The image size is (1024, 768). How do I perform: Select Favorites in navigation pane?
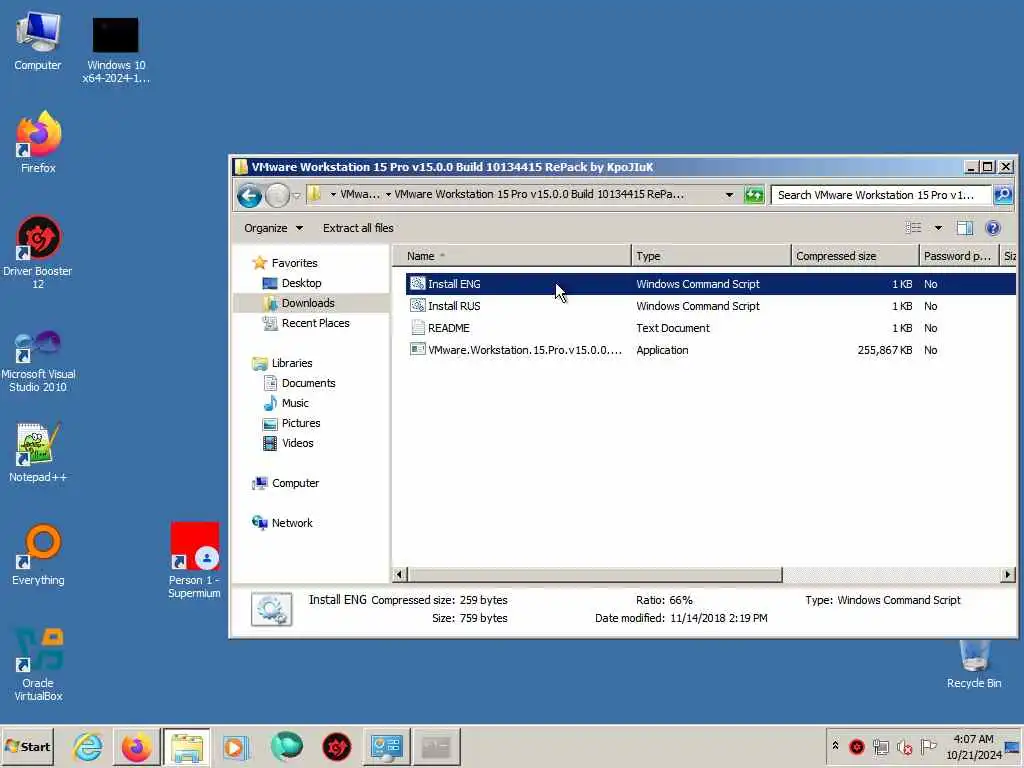[295, 263]
